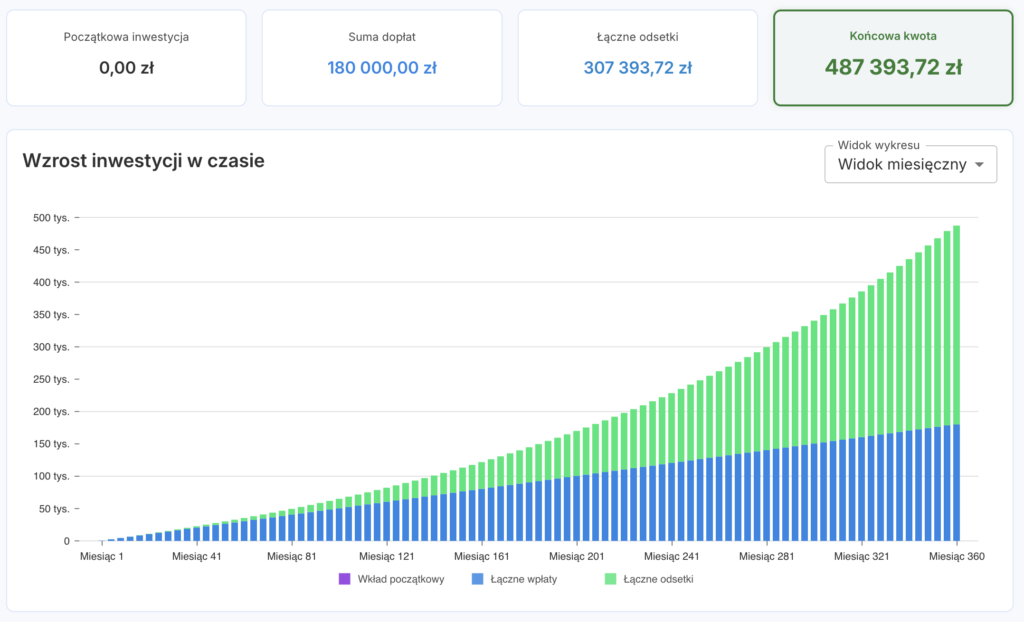Click the 450 tys. y-axis label

[x=51, y=250]
